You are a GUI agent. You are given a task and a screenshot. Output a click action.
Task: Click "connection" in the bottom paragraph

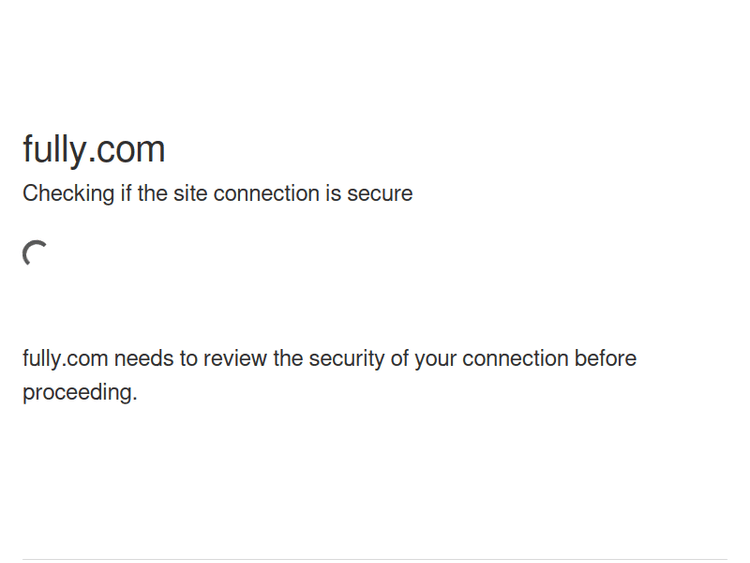click(x=515, y=359)
